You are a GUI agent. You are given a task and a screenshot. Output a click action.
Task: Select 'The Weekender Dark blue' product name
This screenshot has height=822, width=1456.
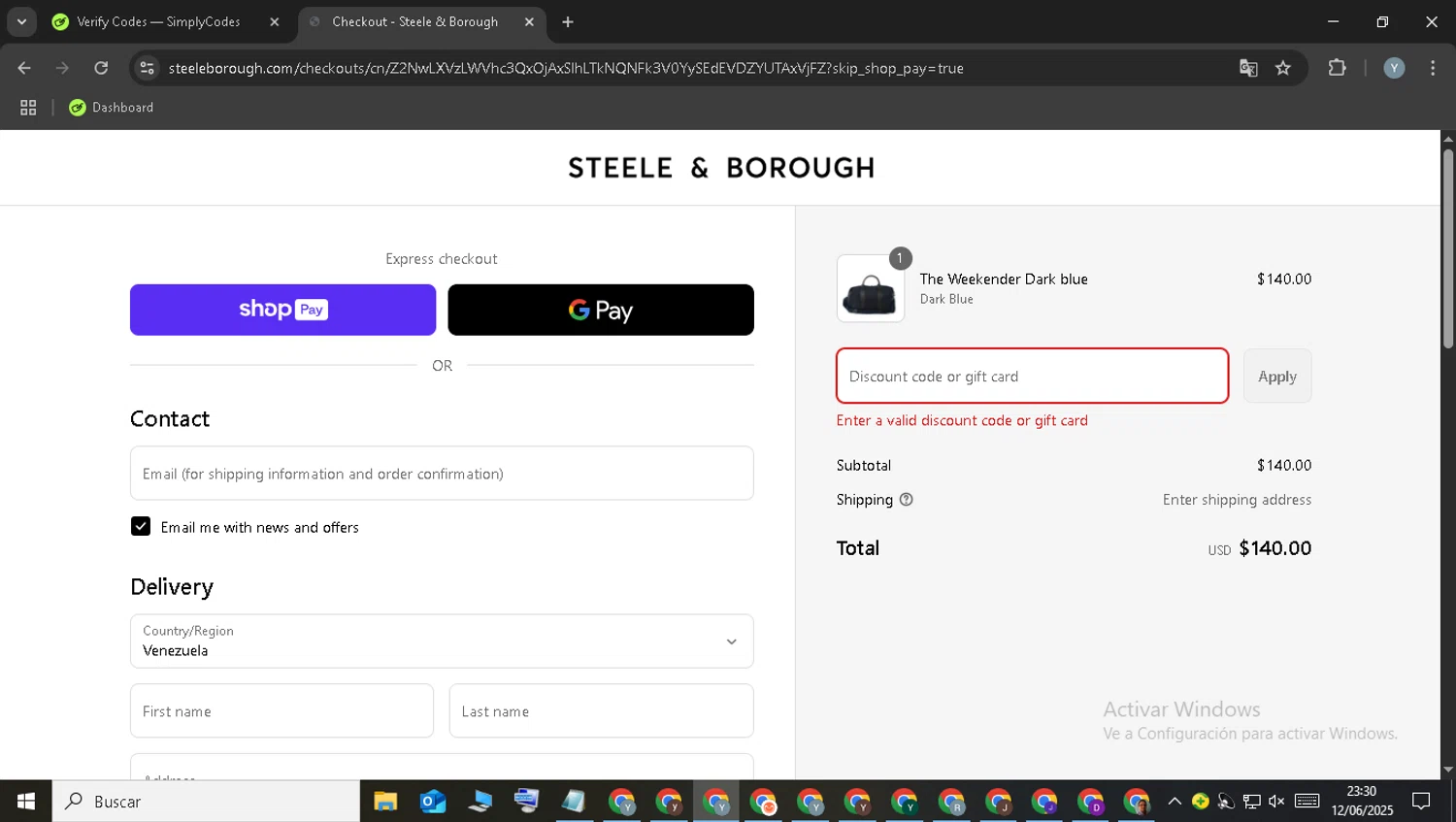1004,279
